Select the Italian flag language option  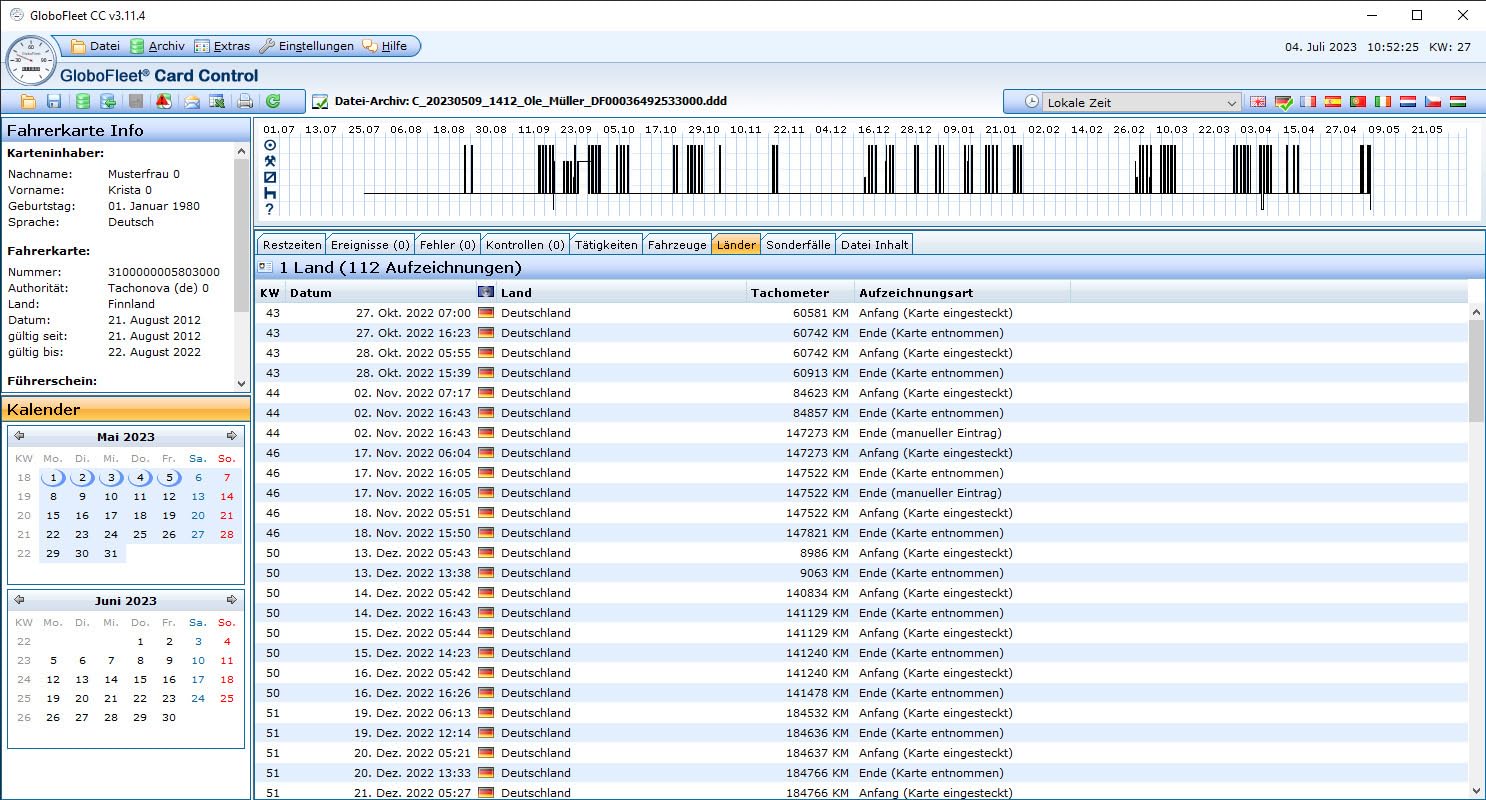click(1383, 102)
